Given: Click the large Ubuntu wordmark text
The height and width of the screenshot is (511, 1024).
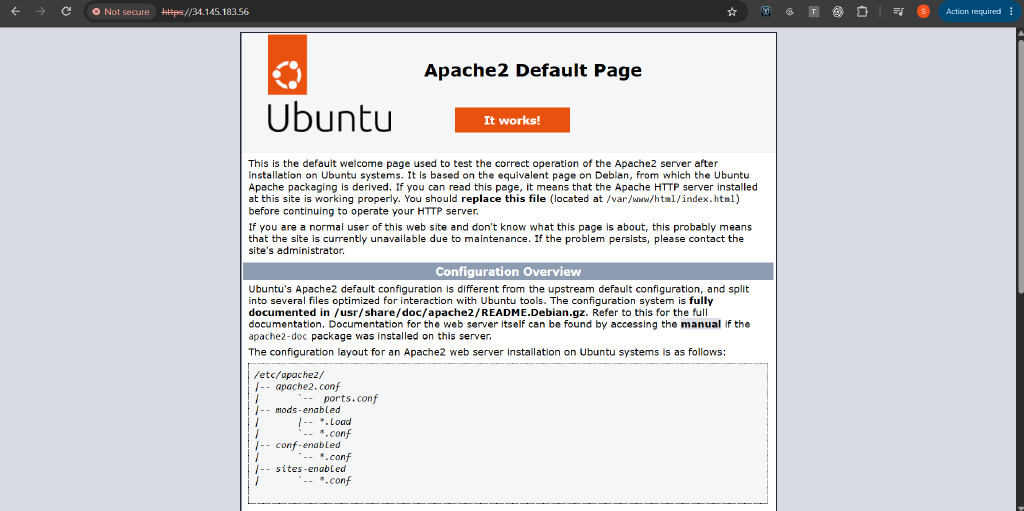Looking at the screenshot, I should (x=330, y=116).
